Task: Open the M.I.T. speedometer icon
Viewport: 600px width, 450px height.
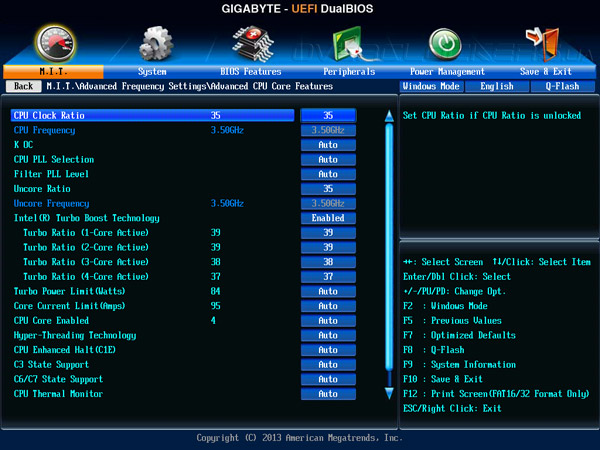Action: tap(56, 43)
